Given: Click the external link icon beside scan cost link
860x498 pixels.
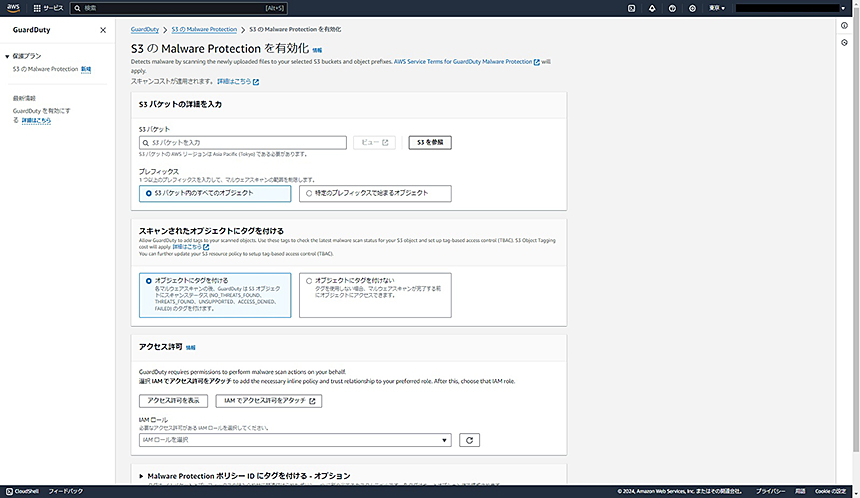Looking at the screenshot, I should point(256,82).
